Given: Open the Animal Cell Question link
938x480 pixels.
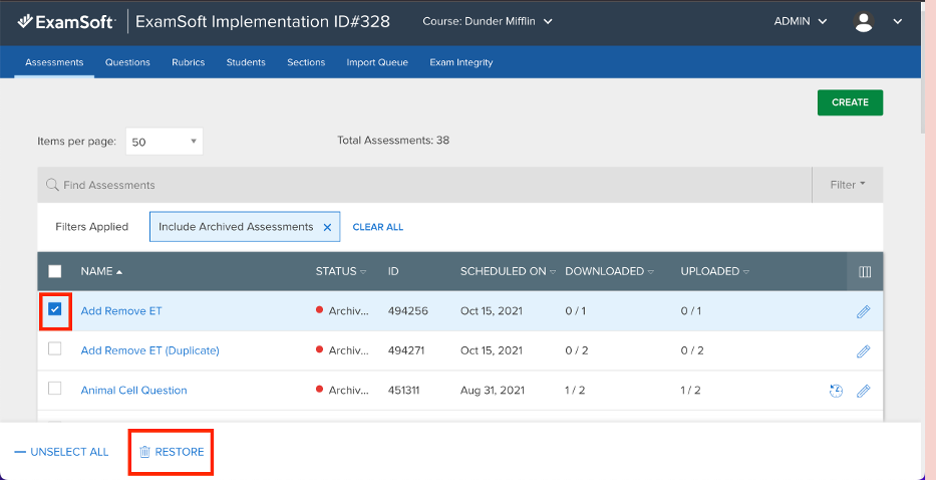Looking at the screenshot, I should [133, 390].
